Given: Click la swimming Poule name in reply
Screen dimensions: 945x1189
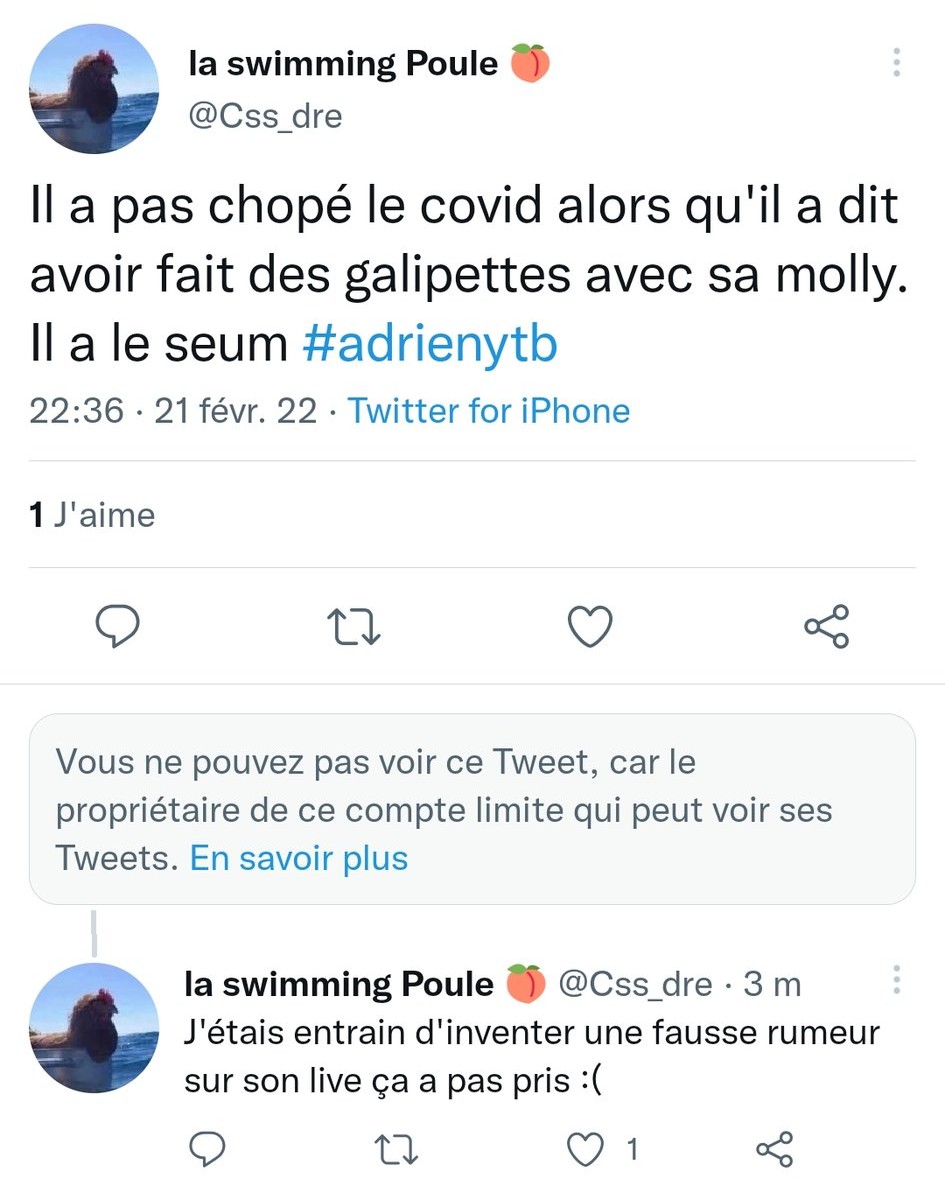Looking at the screenshot, I should click(340, 985).
